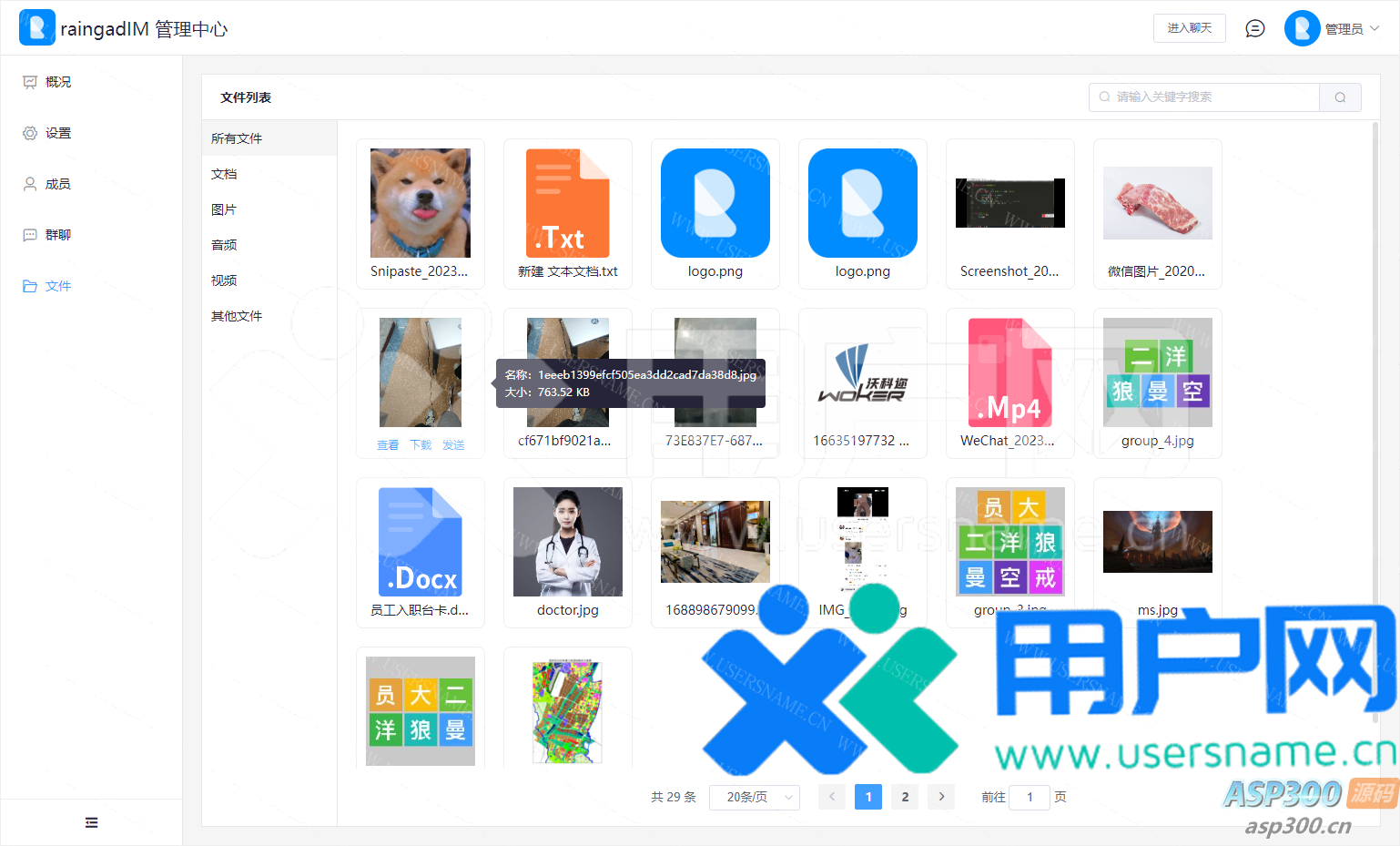
Task: Filter by 图片 images category
Action: coord(224,209)
